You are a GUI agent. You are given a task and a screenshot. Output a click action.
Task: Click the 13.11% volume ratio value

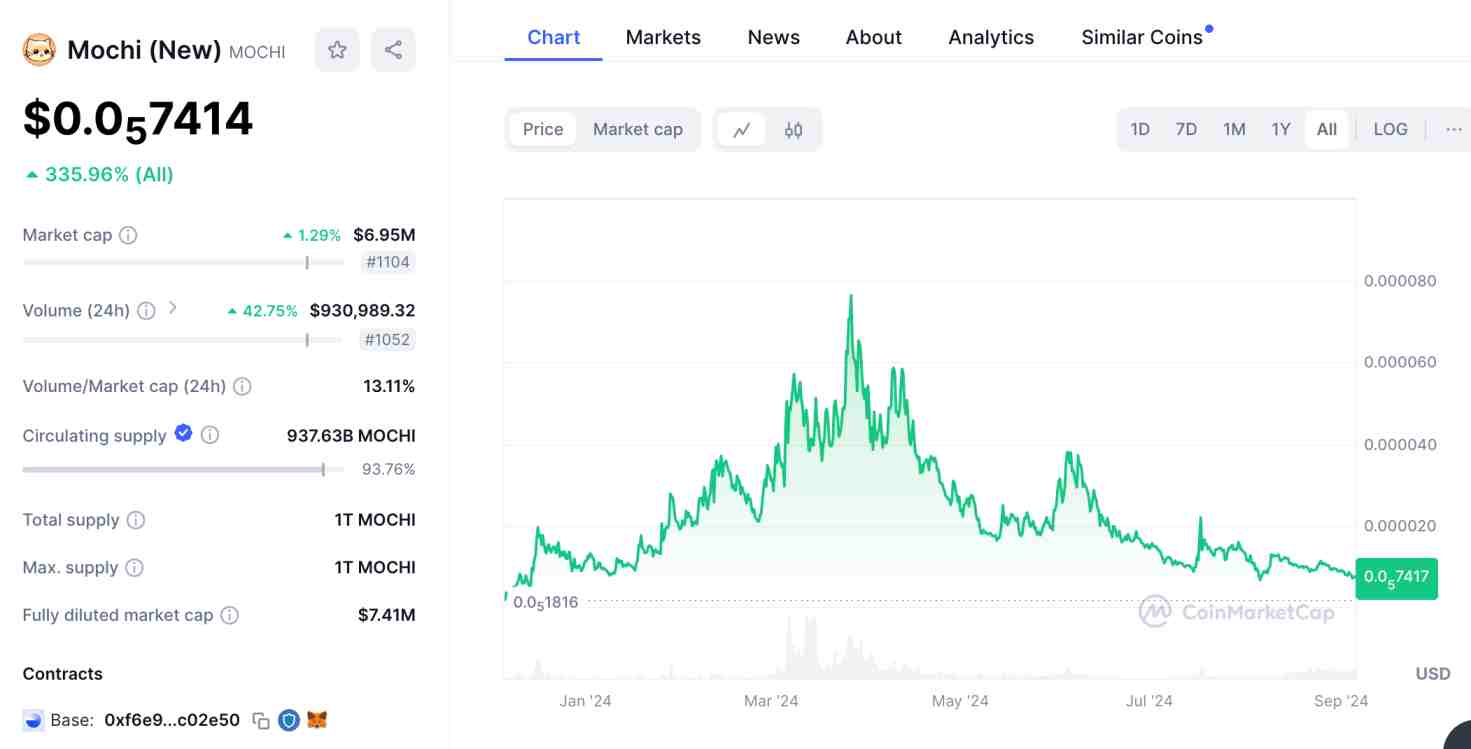tap(389, 386)
